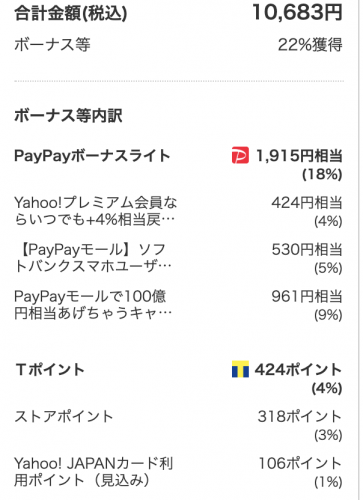The height and width of the screenshot is (500, 363).
Task: Click the ストアポイント row label
Action: tap(64, 416)
